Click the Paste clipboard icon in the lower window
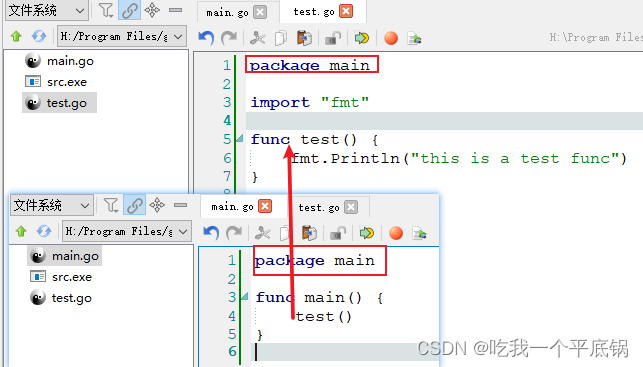 point(309,233)
